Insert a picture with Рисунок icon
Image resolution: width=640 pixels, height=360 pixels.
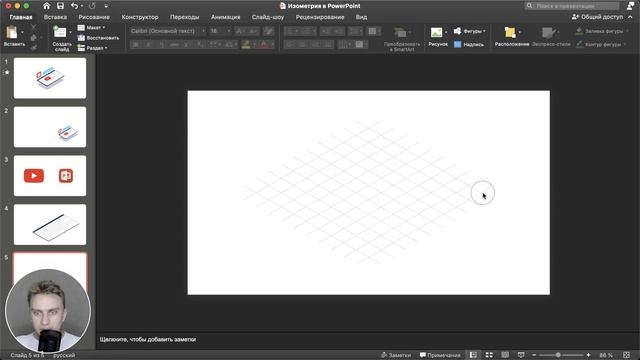(x=436, y=33)
